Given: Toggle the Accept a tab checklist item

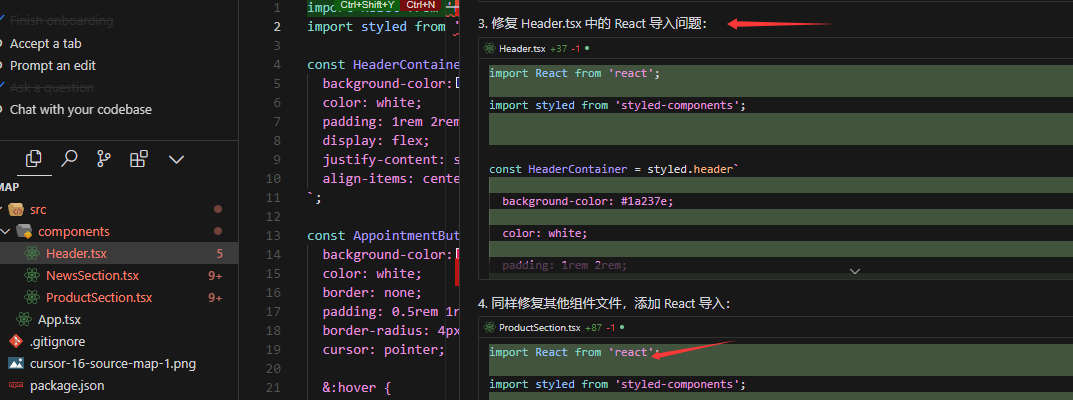Looking at the screenshot, I should click(x=45, y=44).
